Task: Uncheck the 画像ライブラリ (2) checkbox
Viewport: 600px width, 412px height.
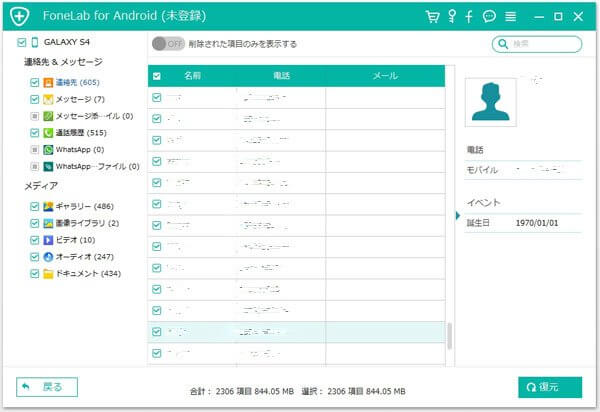Action: click(x=34, y=223)
